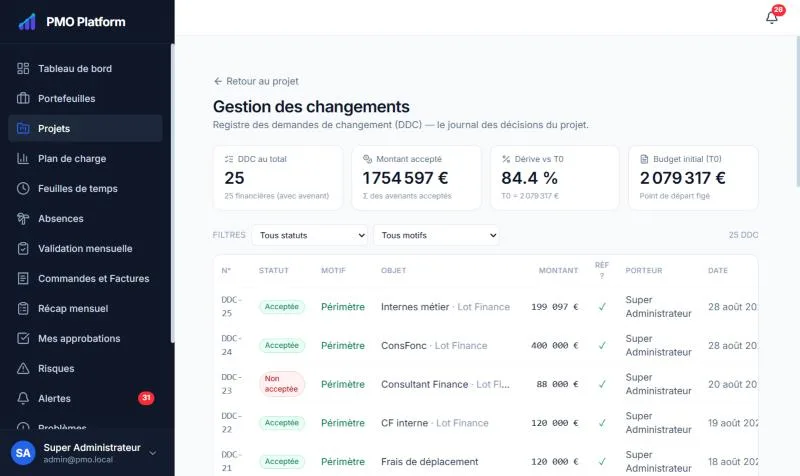
Task: Click the Mes approbations checkbox icon
Action: click(23, 338)
